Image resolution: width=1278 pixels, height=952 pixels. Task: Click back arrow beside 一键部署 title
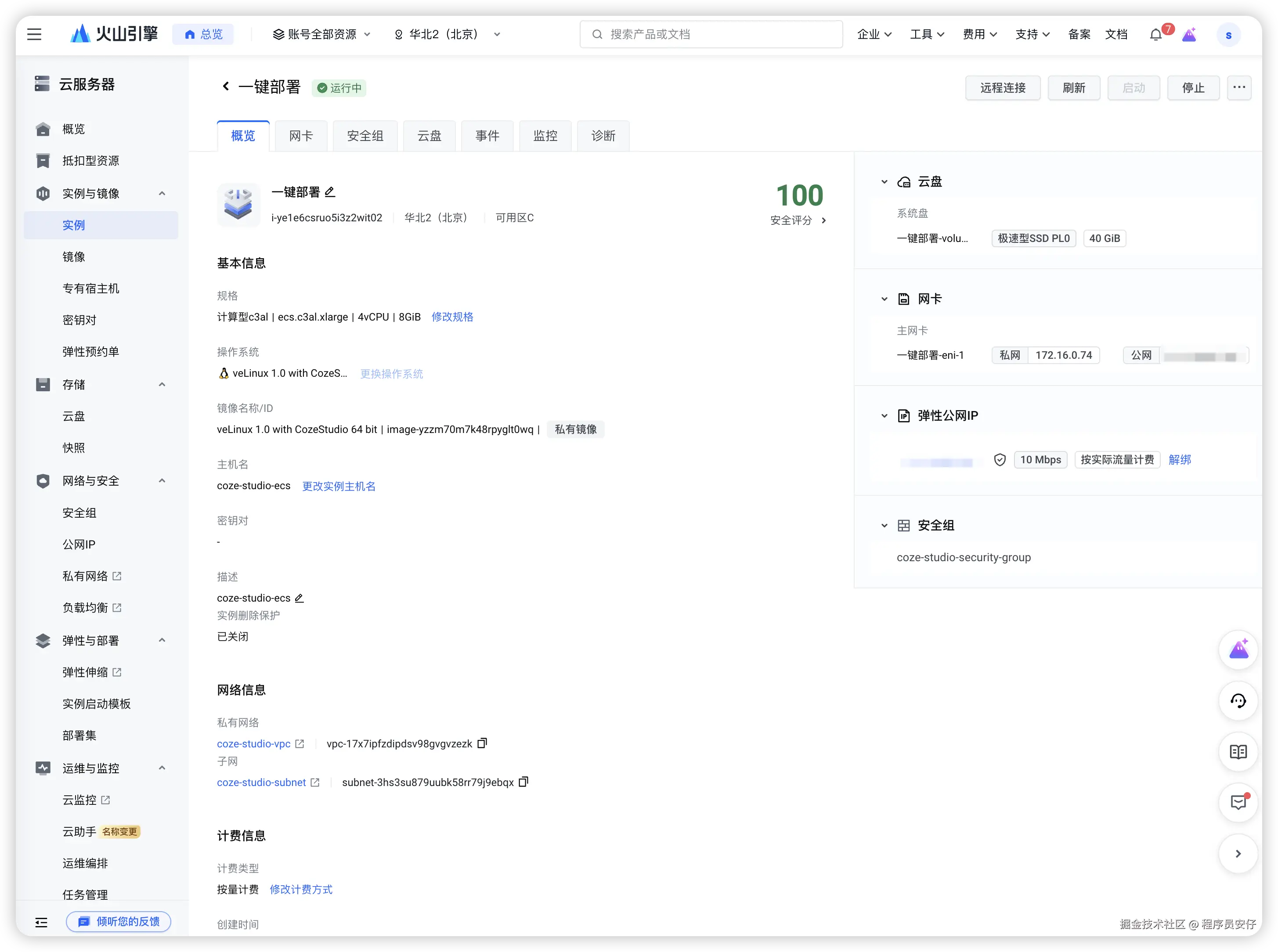(x=226, y=87)
